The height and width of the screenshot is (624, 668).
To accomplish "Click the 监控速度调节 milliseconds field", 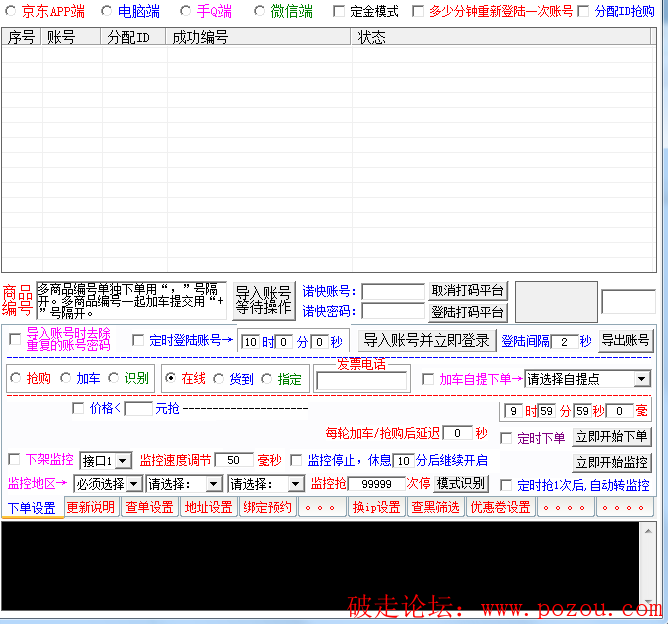I will tap(234, 460).
